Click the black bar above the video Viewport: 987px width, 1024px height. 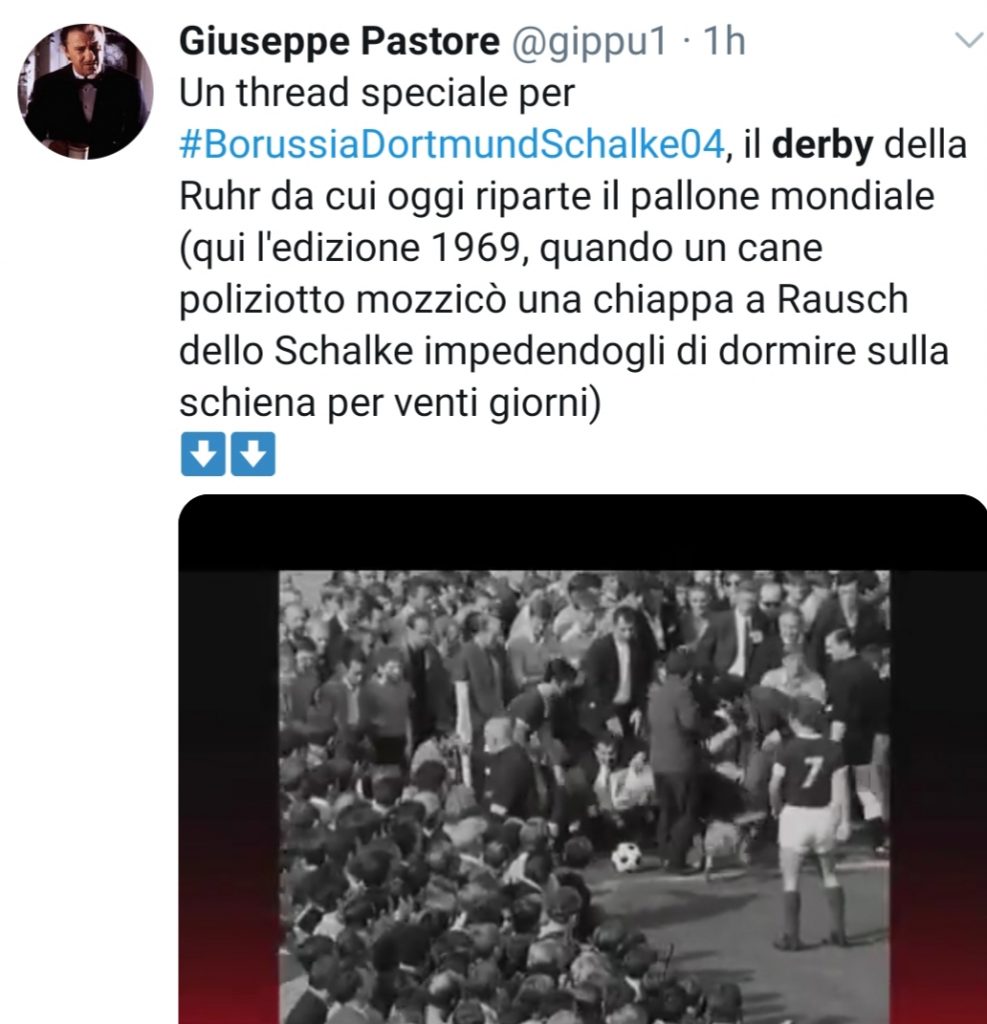tap(583, 532)
